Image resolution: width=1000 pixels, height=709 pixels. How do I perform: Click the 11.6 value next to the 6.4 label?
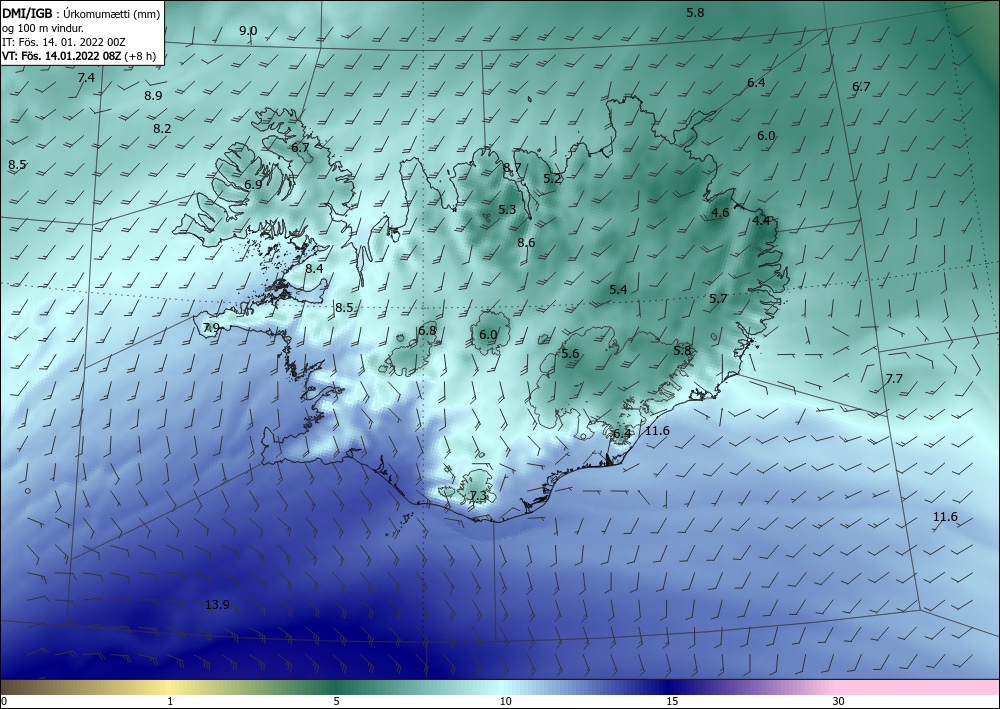(x=658, y=431)
